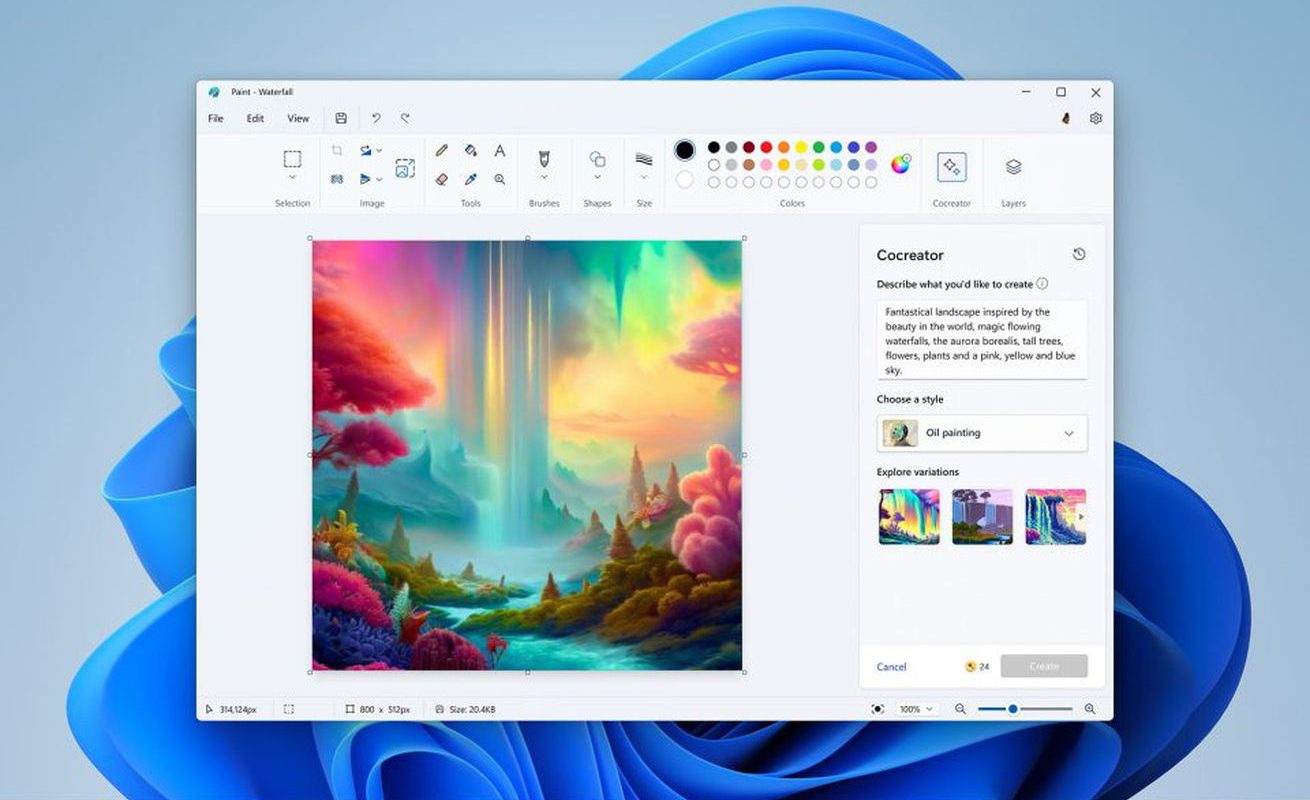Open the File menu

point(216,118)
